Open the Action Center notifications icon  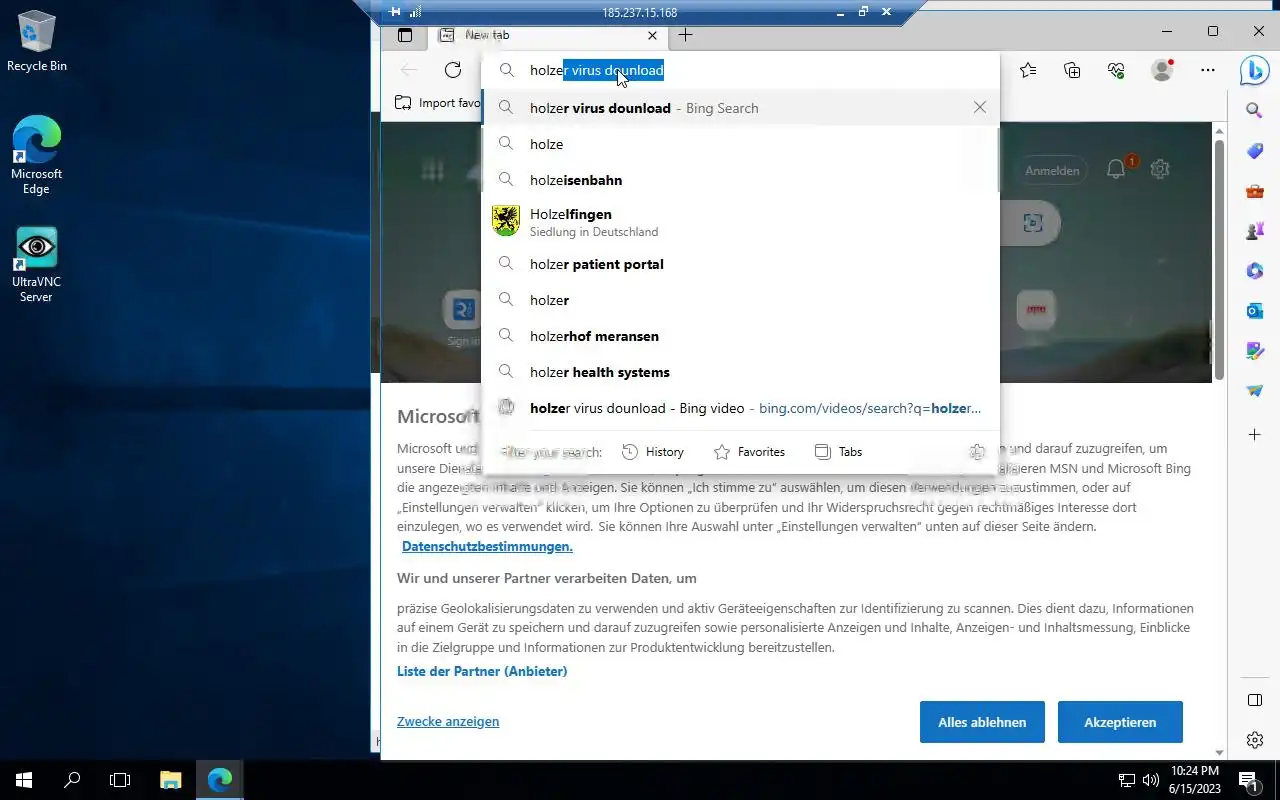(x=1249, y=780)
